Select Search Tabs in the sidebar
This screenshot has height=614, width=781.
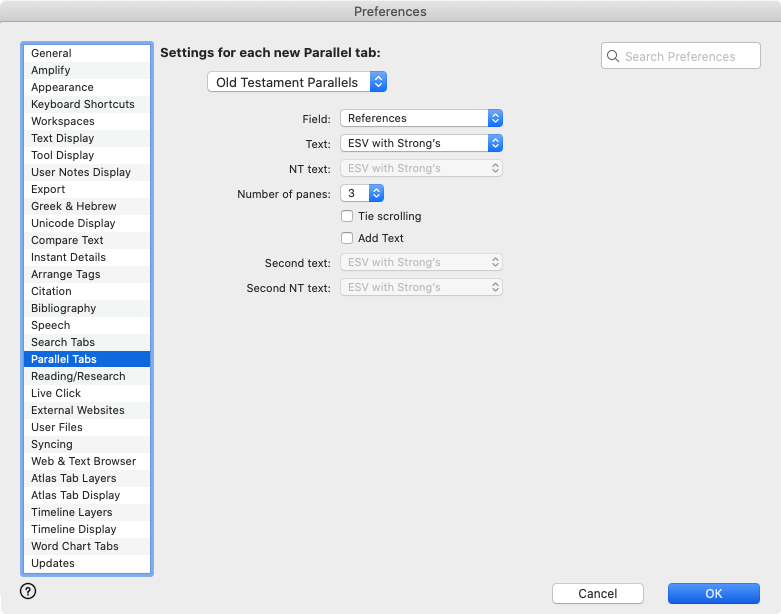click(x=63, y=342)
